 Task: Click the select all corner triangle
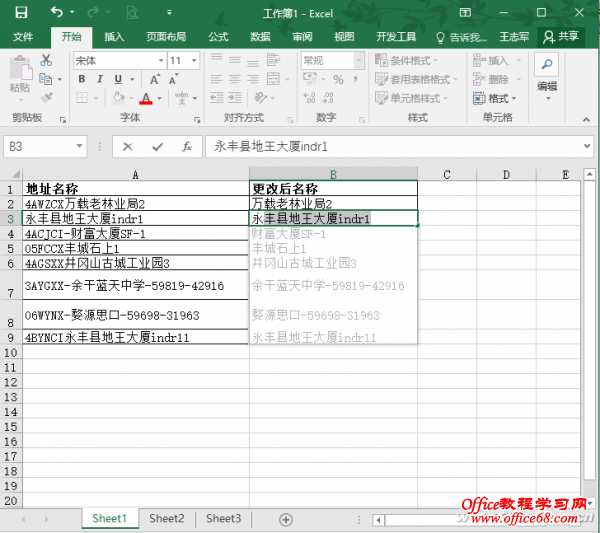coord(15,174)
